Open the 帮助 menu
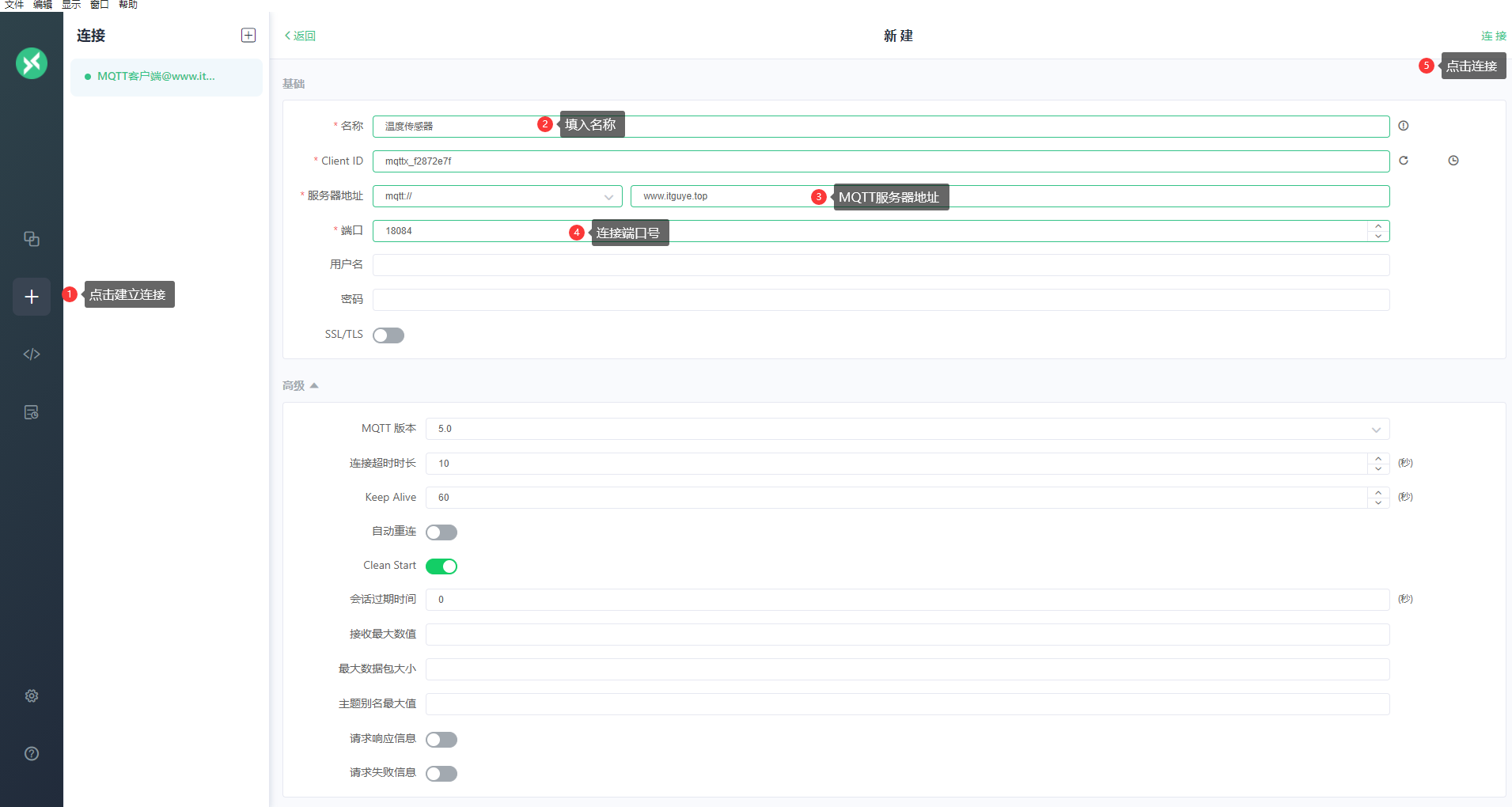Viewport: 1512px width, 807px height. click(128, 5)
